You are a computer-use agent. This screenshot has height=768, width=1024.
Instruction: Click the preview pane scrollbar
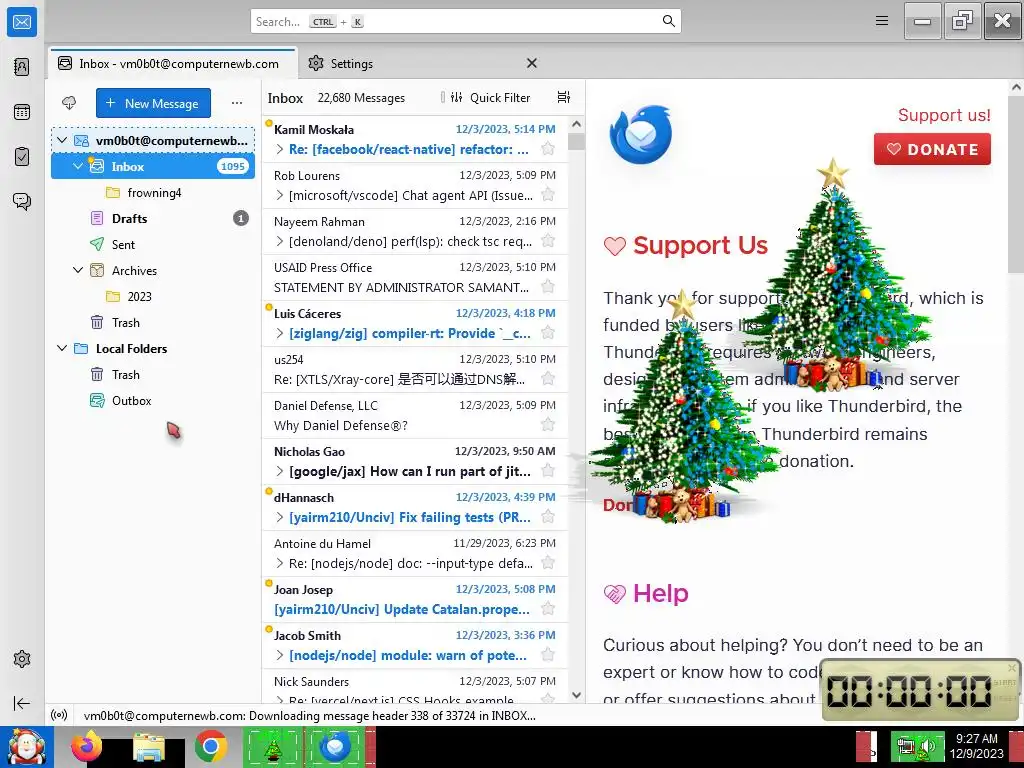(1016, 184)
